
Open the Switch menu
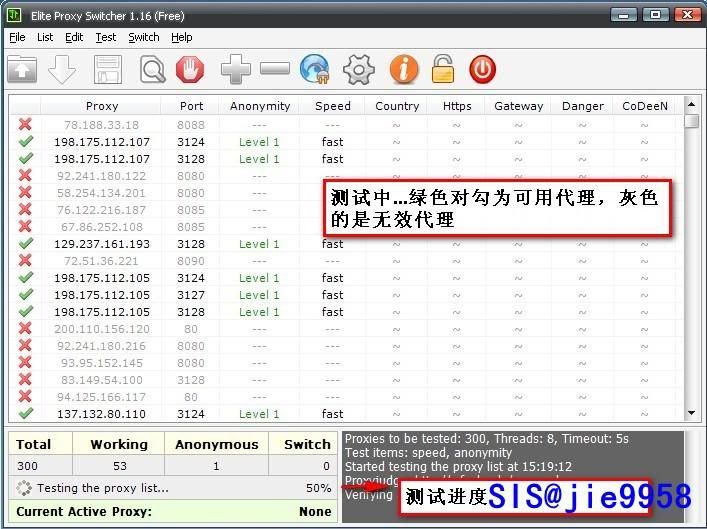click(144, 37)
